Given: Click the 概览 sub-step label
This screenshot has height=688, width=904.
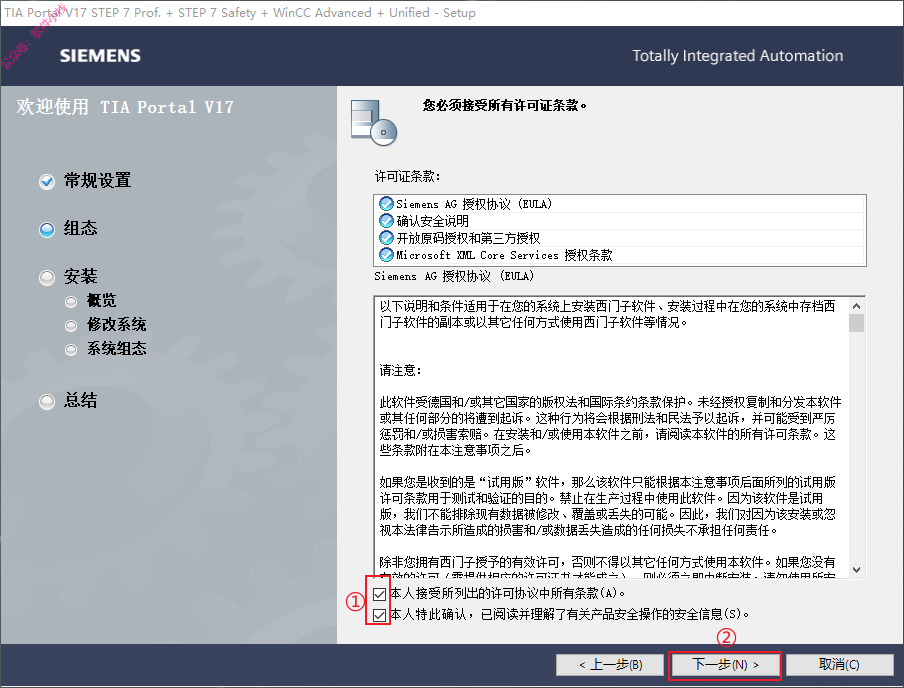Looking at the screenshot, I should coord(102,300).
